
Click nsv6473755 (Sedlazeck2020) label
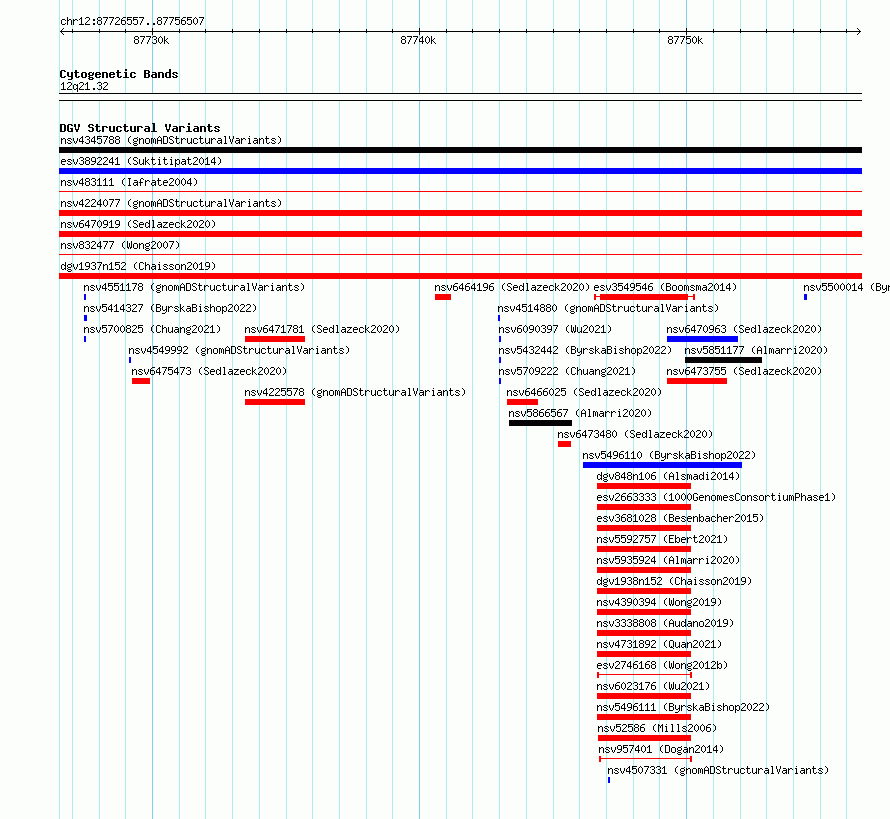[744, 371]
